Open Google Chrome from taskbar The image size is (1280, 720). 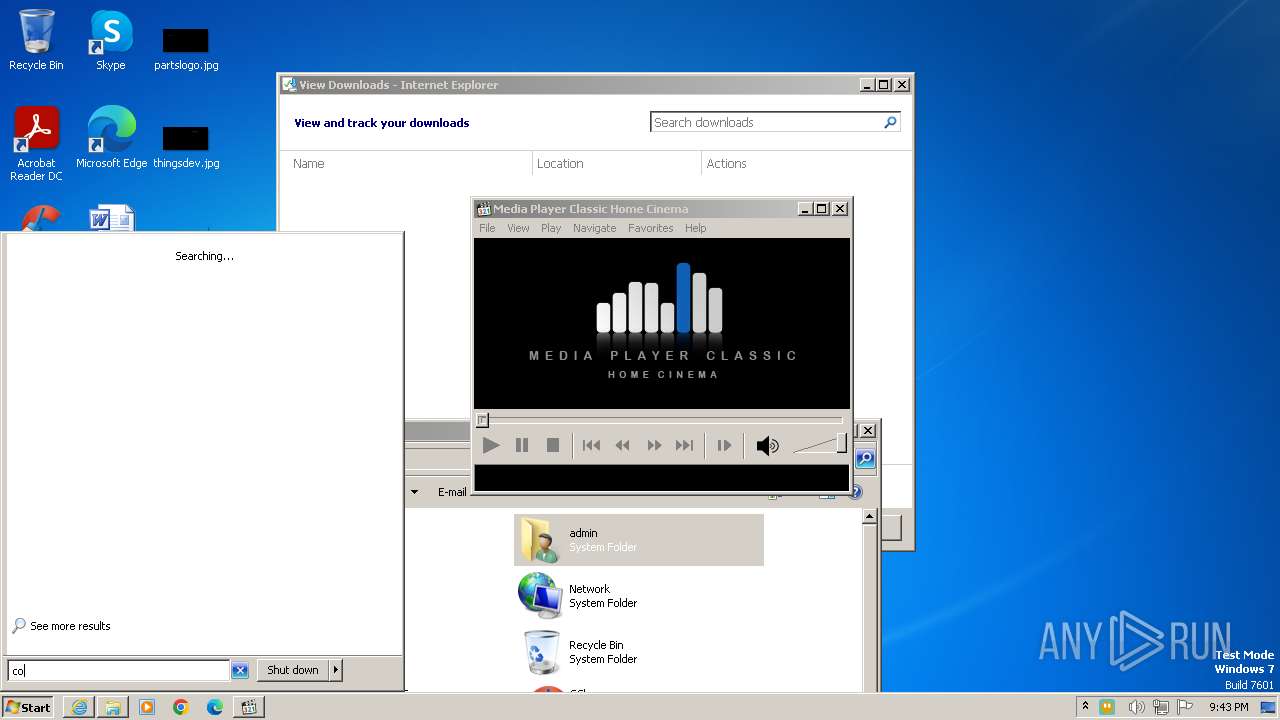click(x=181, y=707)
